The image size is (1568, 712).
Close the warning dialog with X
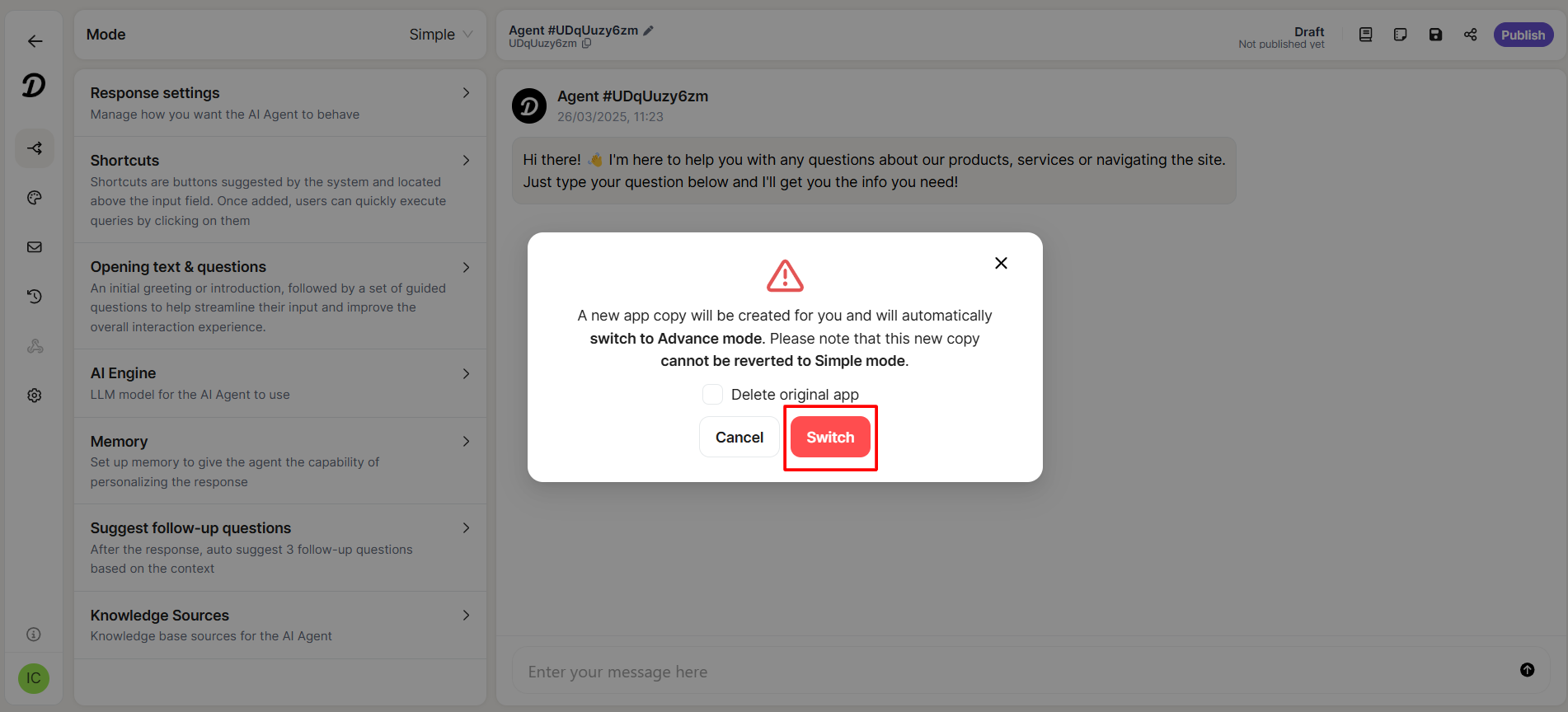pyautogui.click(x=1001, y=263)
